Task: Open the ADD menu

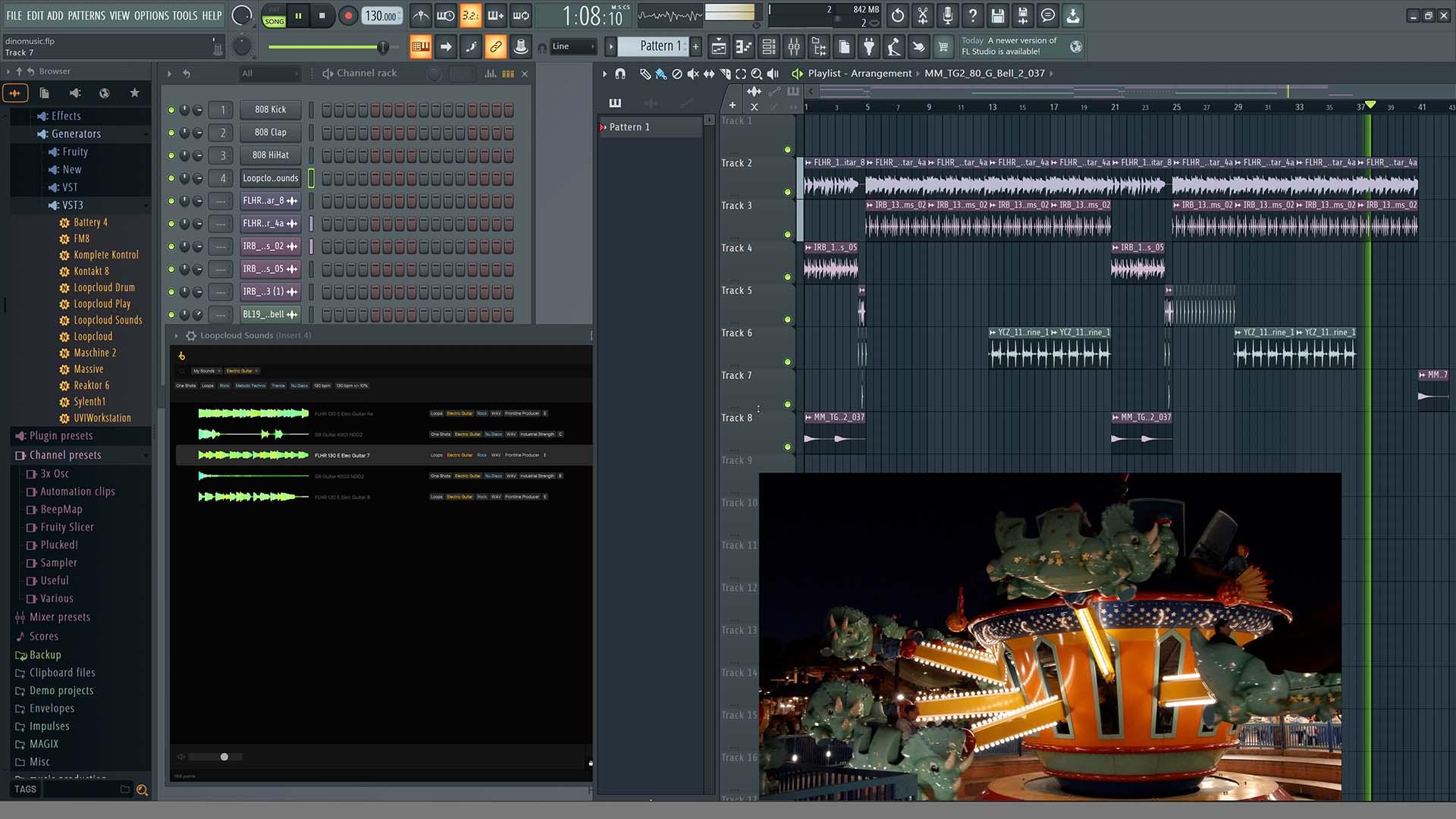Action: pyautogui.click(x=55, y=15)
